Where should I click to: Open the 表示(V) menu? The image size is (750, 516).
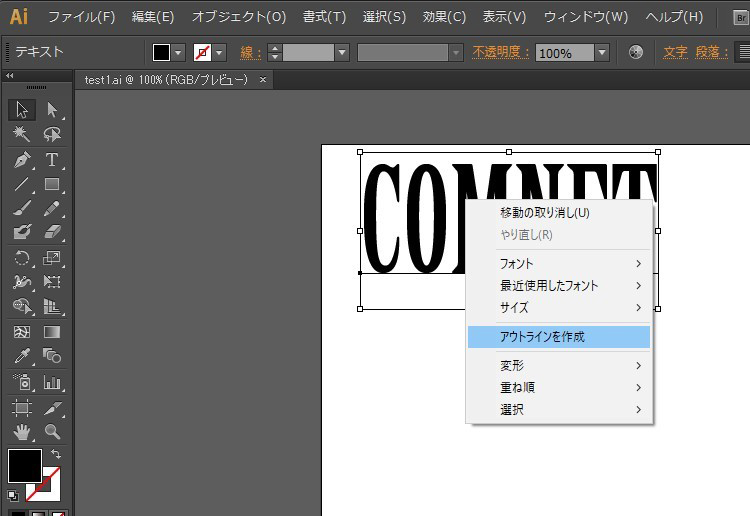click(504, 17)
